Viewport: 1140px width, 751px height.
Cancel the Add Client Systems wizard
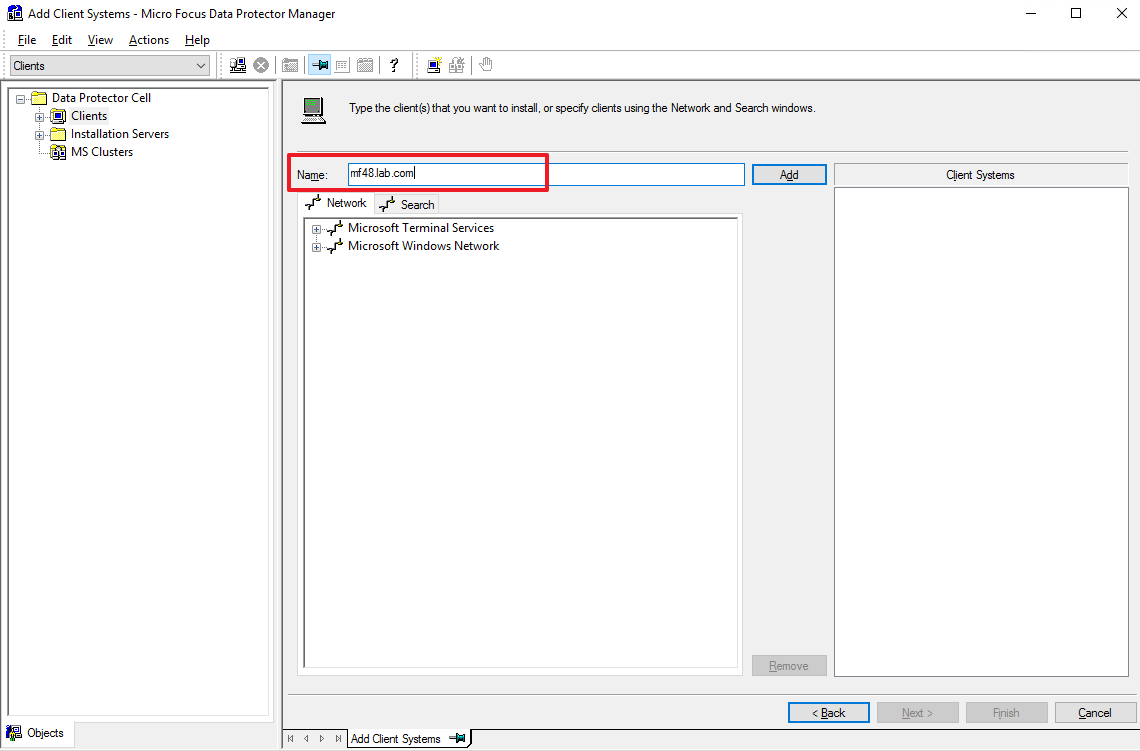pyautogui.click(x=1095, y=712)
